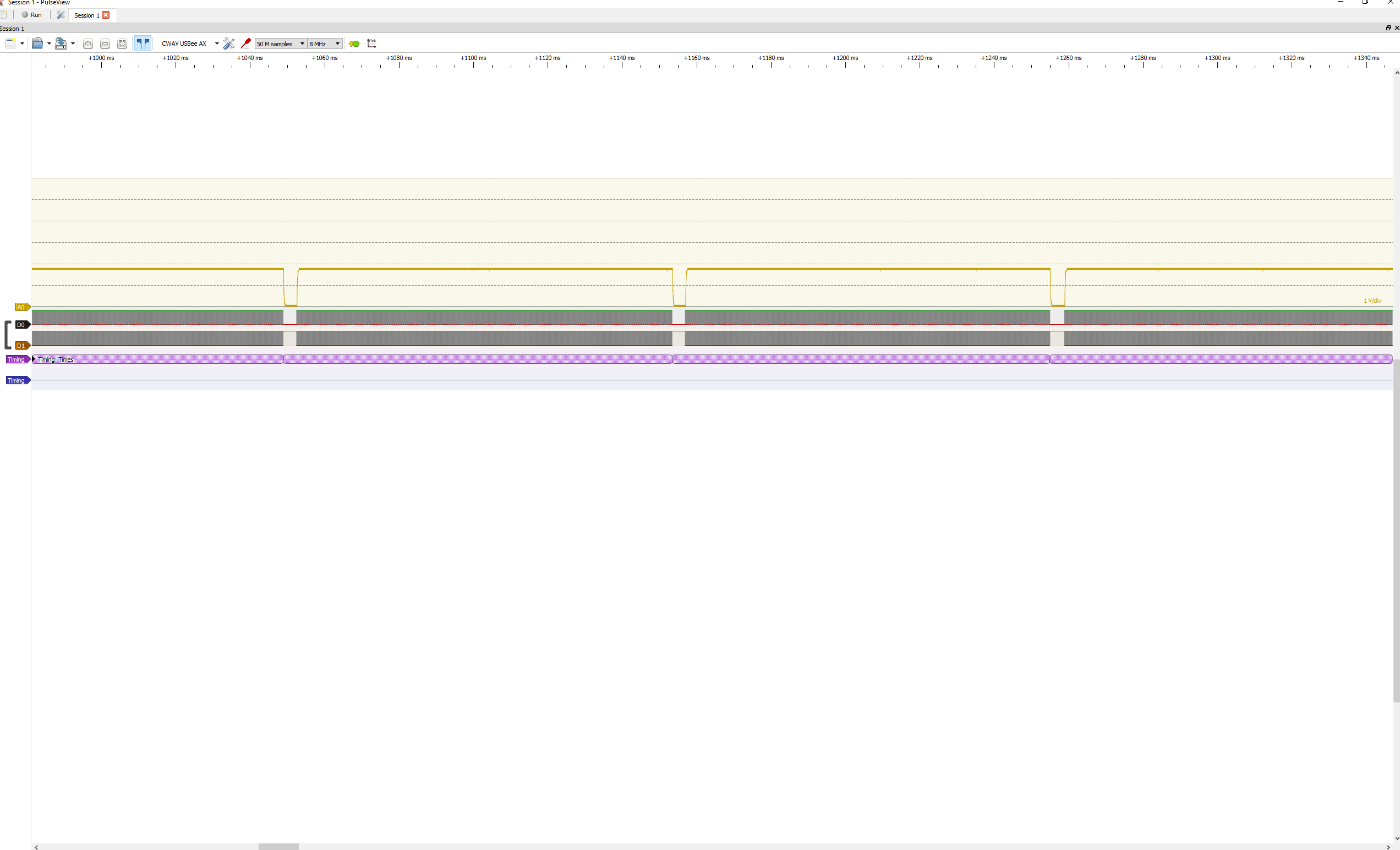Click the Zoom in icon
Viewport: 1400px width, 850px height.
pyautogui.click(x=88, y=43)
